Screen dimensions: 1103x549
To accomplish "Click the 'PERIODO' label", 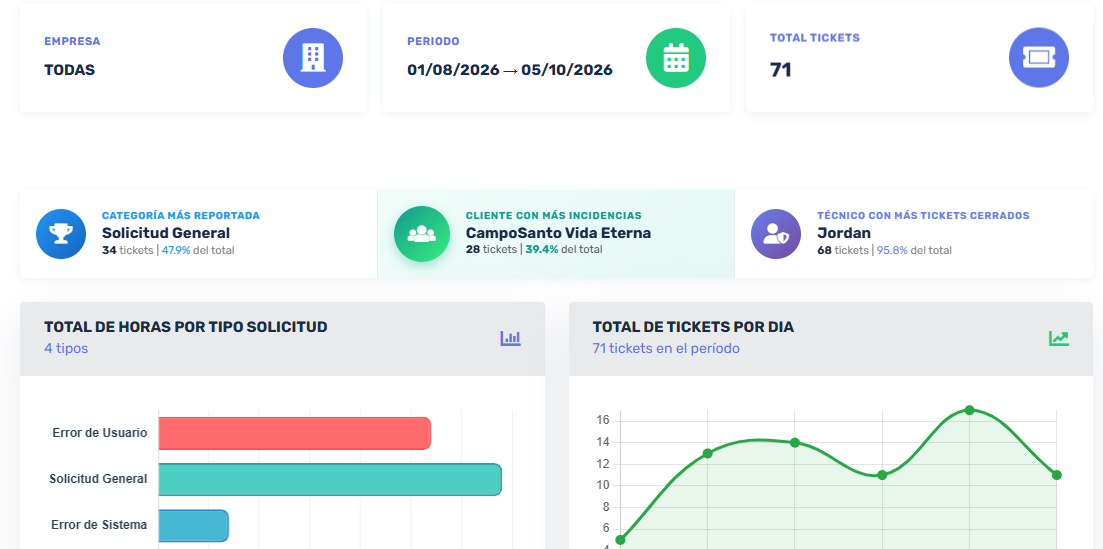I will click(433, 42).
